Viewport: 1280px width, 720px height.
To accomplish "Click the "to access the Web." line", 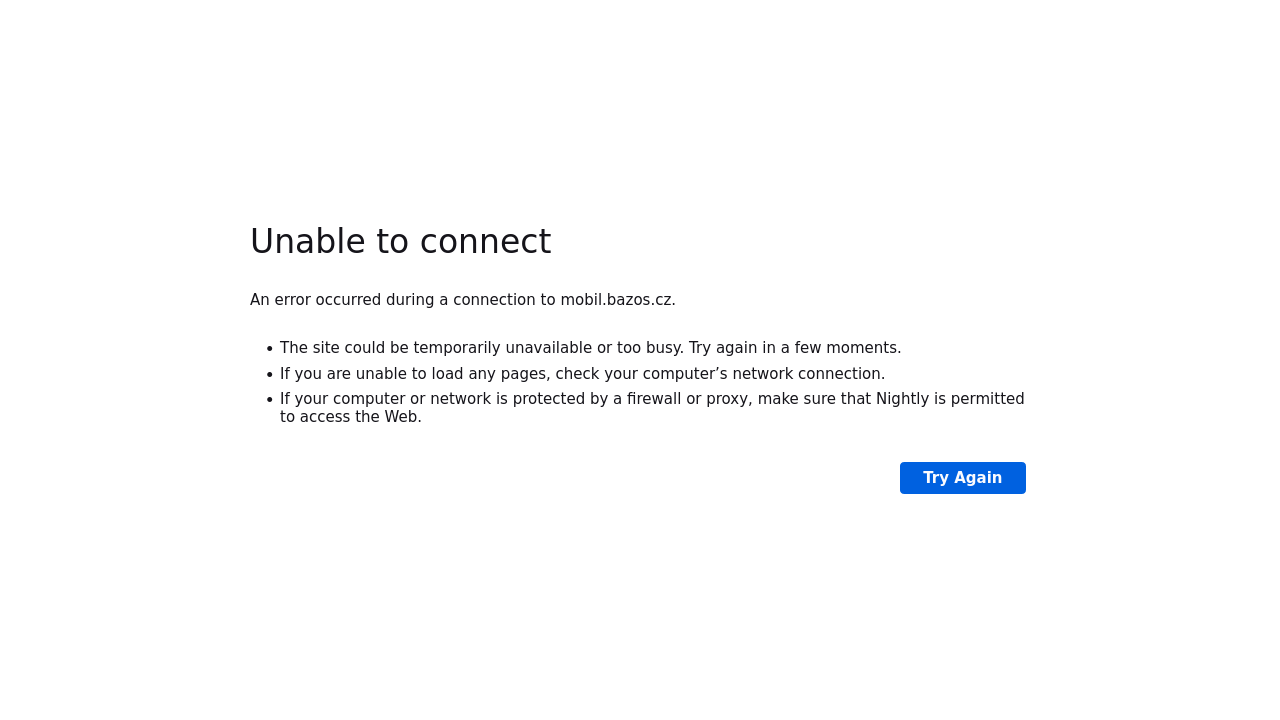I will coord(351,417).
